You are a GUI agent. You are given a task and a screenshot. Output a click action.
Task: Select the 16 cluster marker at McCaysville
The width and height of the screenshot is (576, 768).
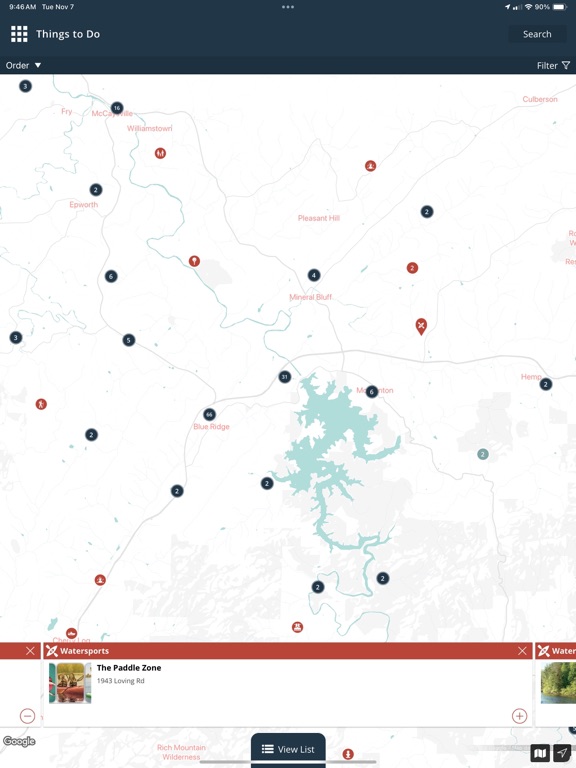[x=117, y=108]
